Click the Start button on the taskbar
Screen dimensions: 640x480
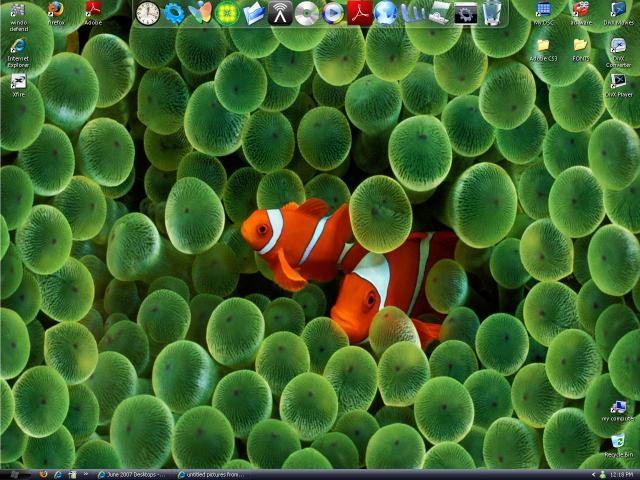pyautogui.click(x=16, y=475)
